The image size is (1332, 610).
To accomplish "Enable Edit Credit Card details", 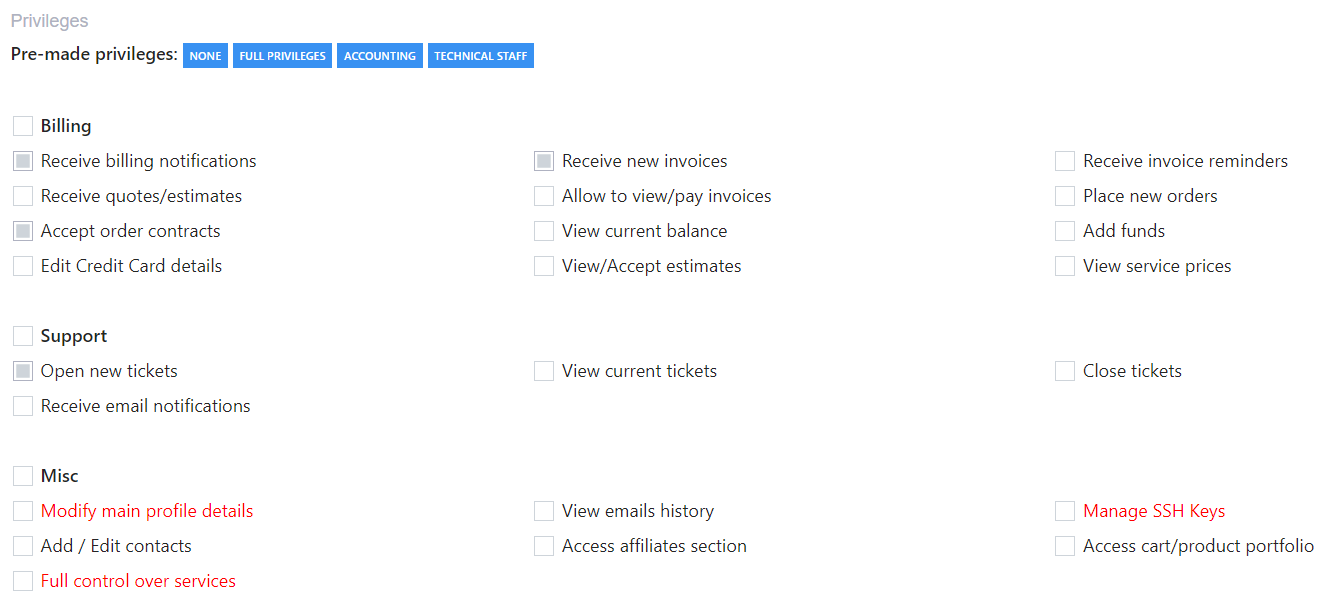I will tap(23, 266).
